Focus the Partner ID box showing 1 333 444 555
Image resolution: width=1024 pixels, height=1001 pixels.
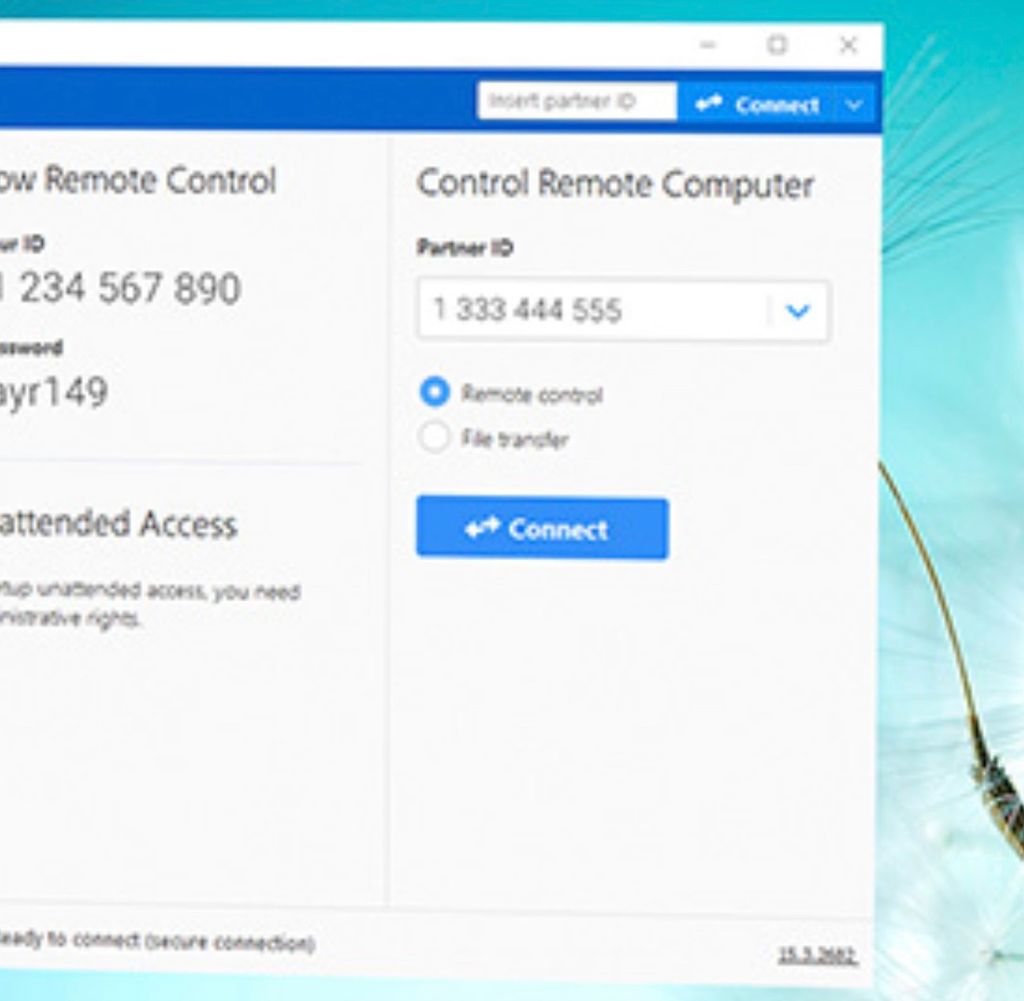[590, 311]
